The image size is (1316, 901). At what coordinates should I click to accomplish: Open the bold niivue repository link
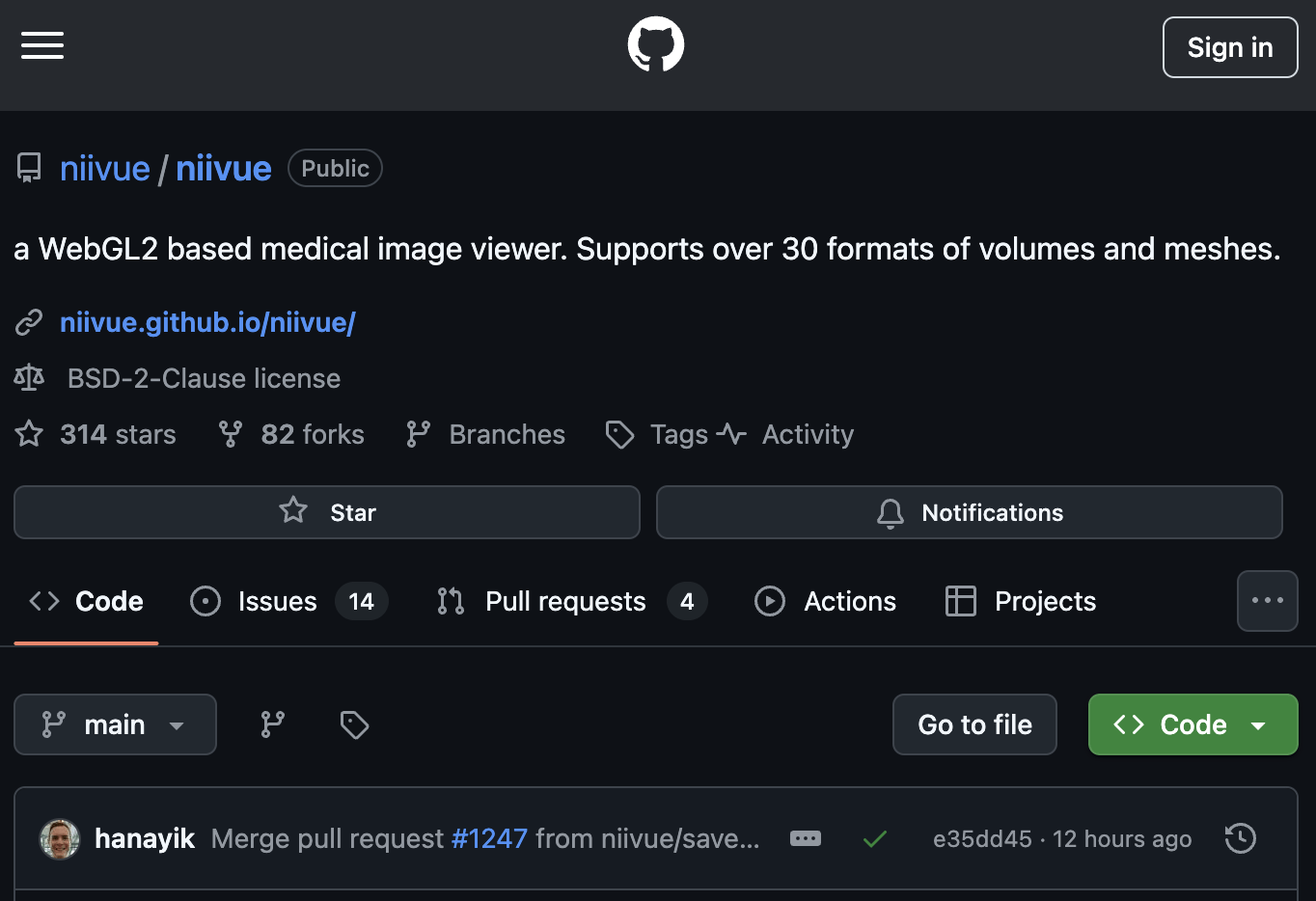[224, 169]
